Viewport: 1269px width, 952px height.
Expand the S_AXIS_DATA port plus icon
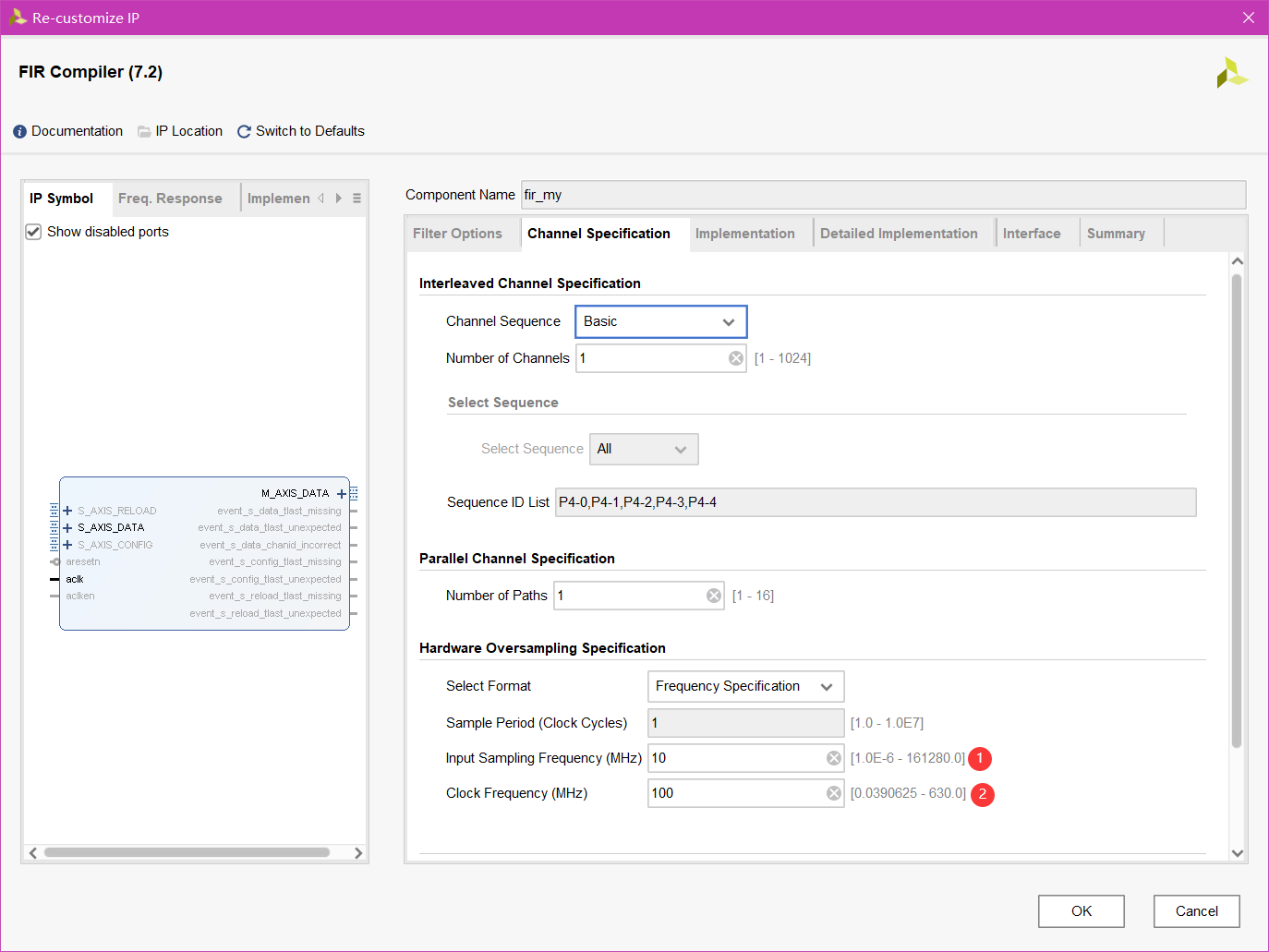click(67, 528)
